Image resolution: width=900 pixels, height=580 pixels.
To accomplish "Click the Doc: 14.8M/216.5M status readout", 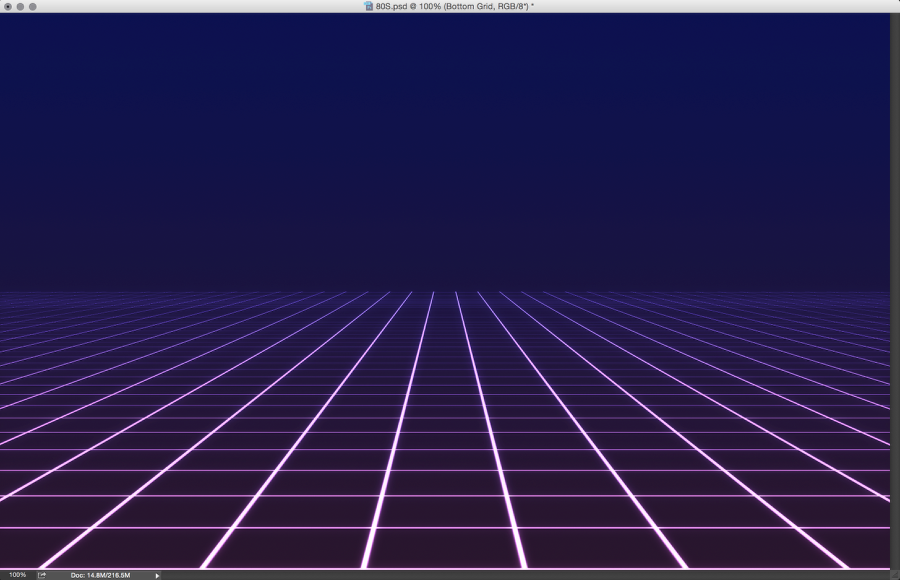I will pos(100,575).
